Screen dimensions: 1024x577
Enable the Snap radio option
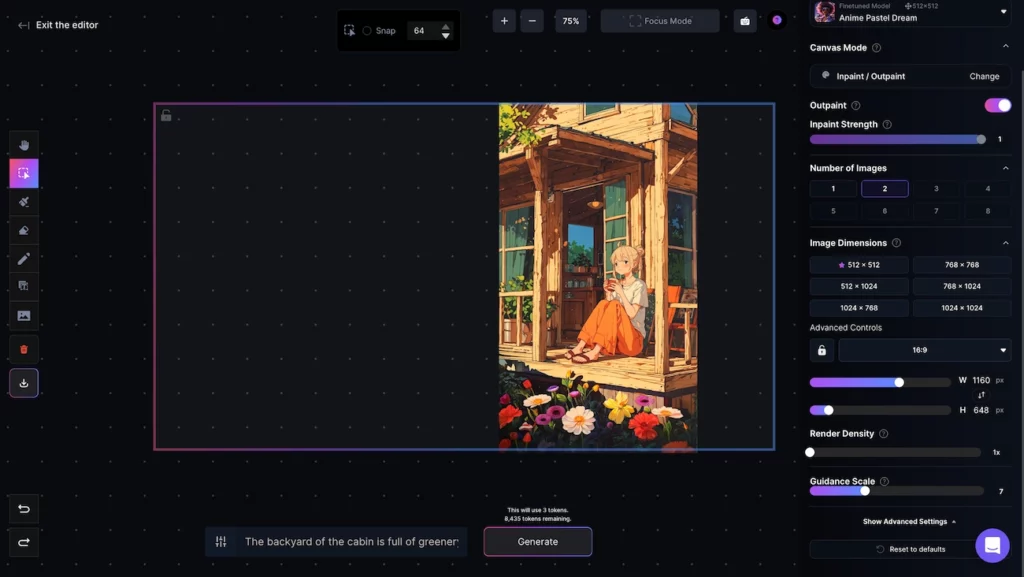click(x=367, y=31)
